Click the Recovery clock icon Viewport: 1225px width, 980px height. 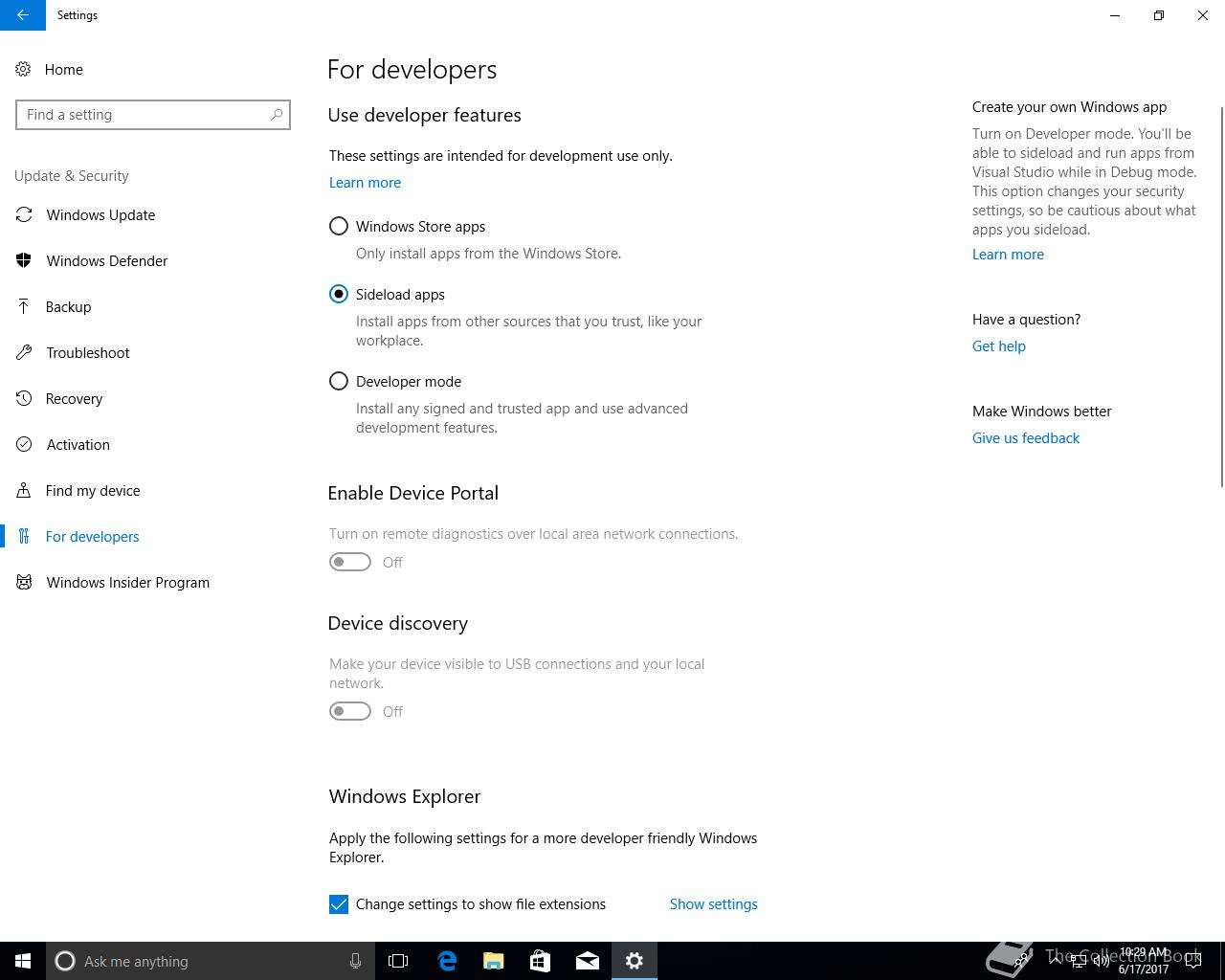[24, 398]
